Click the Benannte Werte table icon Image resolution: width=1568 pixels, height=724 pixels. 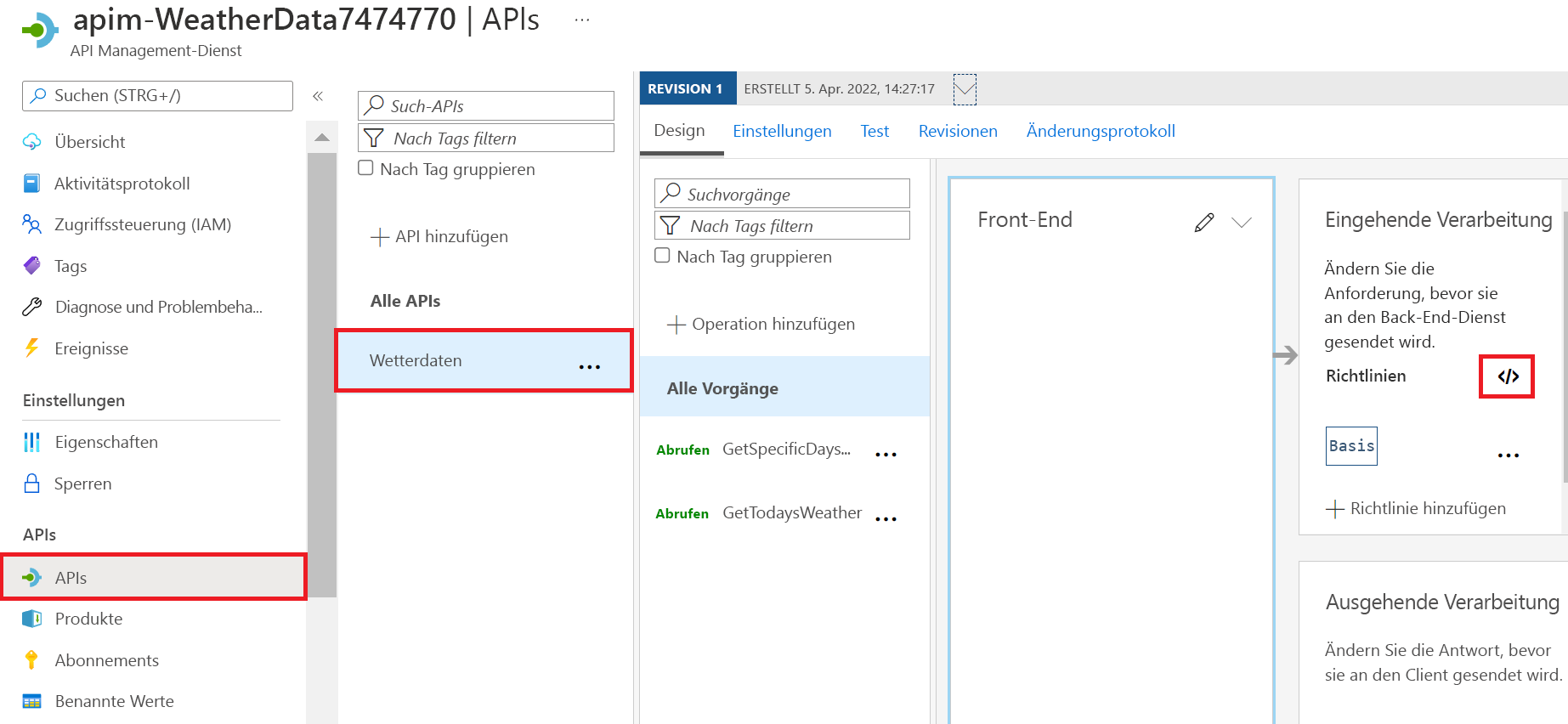31,701
